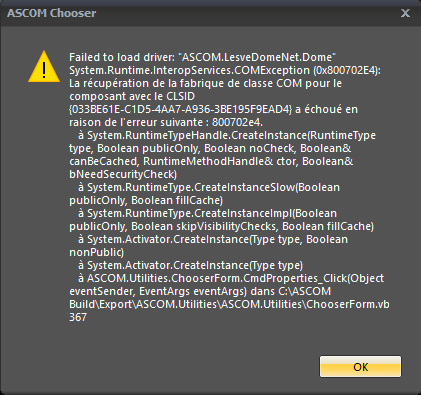
Task: Click the ASCOM Chooser title text
Action: [52, 13]
